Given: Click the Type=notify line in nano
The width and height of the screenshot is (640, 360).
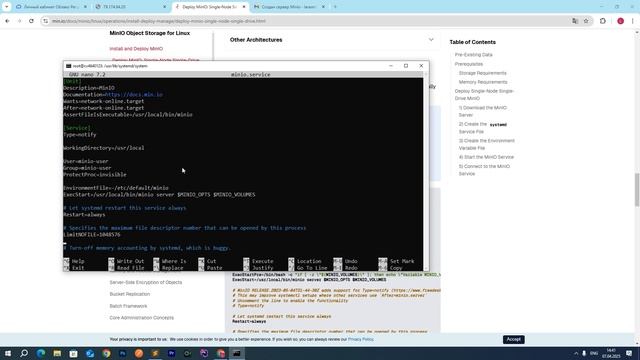Looking at the screenshot, I should (80, 135).
